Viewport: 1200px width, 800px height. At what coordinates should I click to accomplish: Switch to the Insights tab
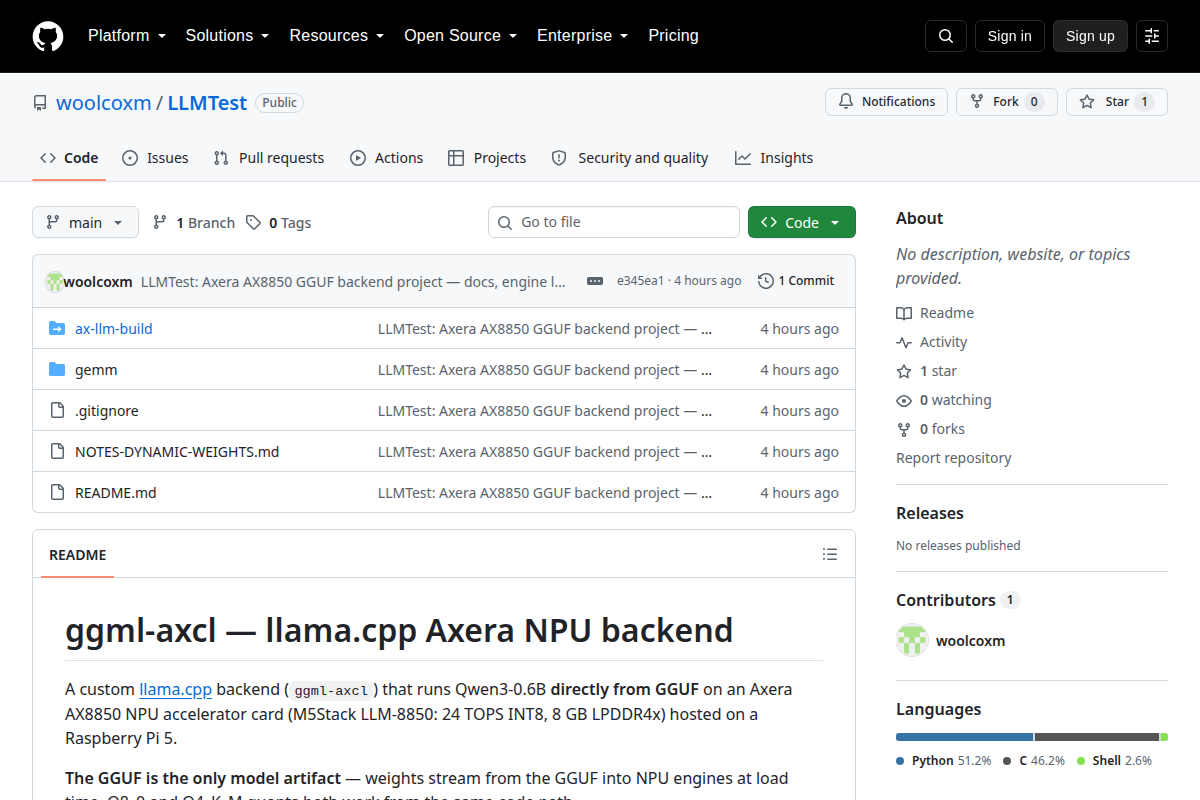click(774, 158)
